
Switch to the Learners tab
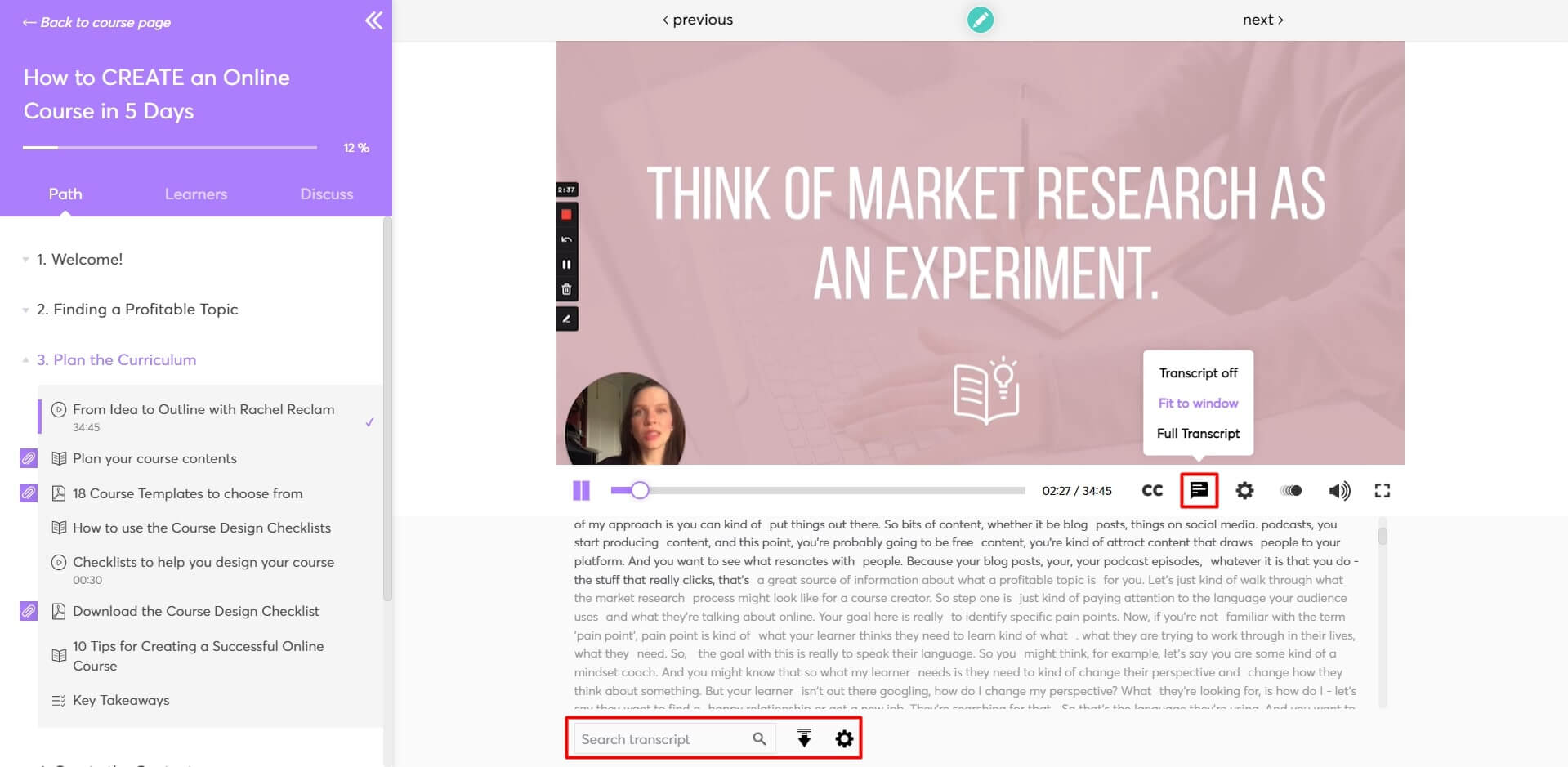[195, 194]
